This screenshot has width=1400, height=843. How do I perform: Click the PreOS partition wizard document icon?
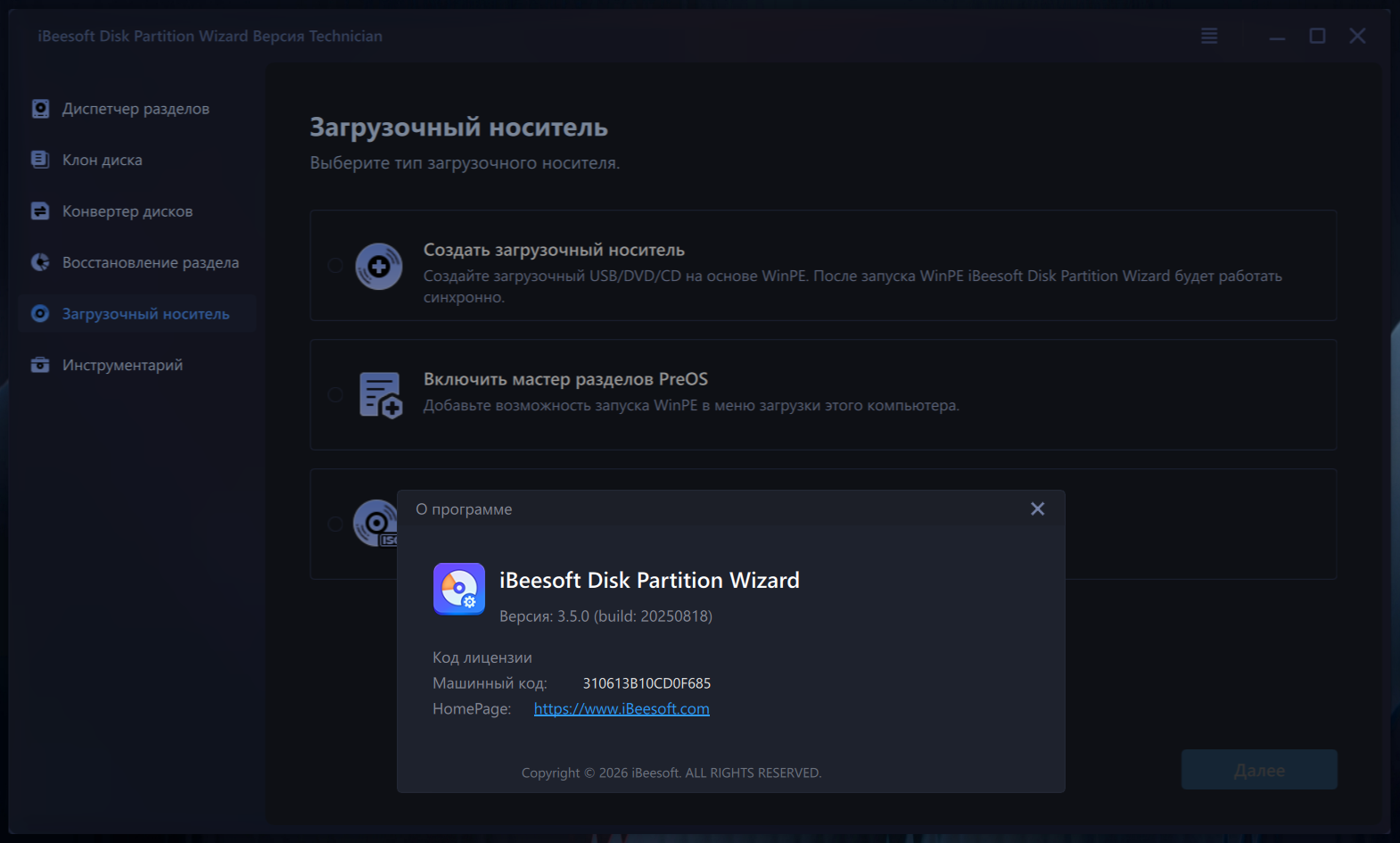pos(381,395)
